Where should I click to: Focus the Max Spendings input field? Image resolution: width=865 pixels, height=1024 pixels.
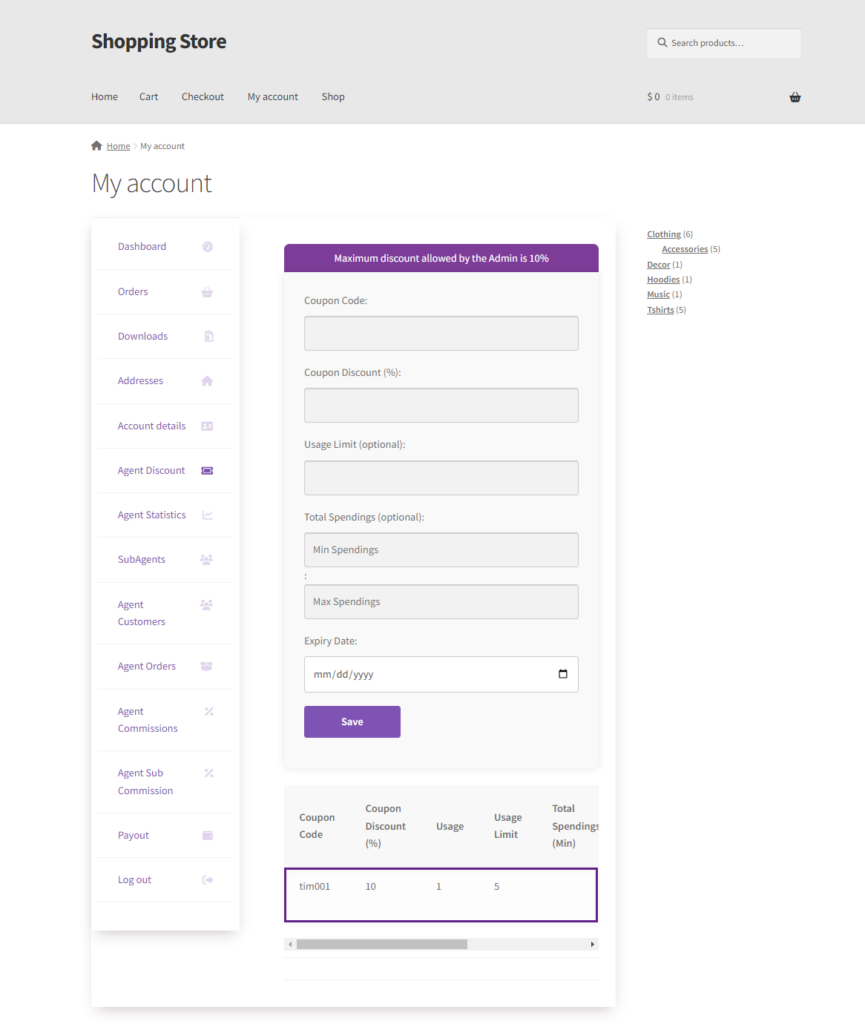tap(441, 601)
